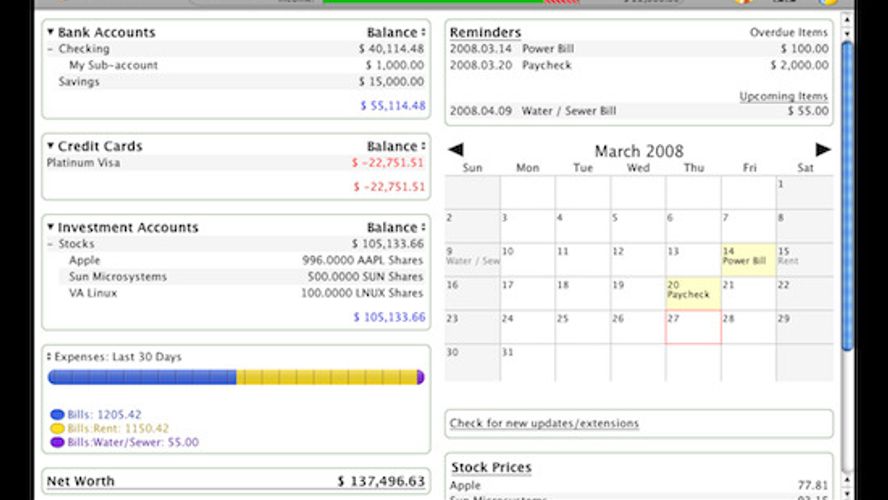
Task: Click the 'Bills: 1205.42' legend text
Action: coord(104,414)
